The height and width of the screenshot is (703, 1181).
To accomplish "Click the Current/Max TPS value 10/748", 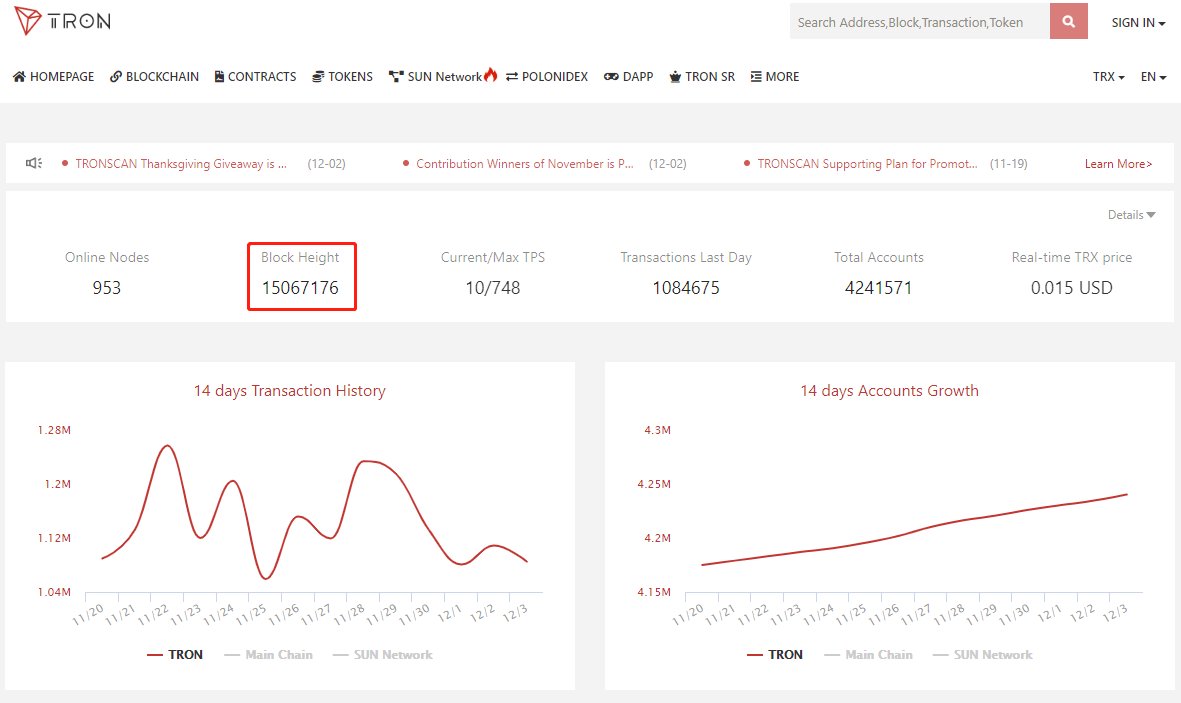I will 493,288.
